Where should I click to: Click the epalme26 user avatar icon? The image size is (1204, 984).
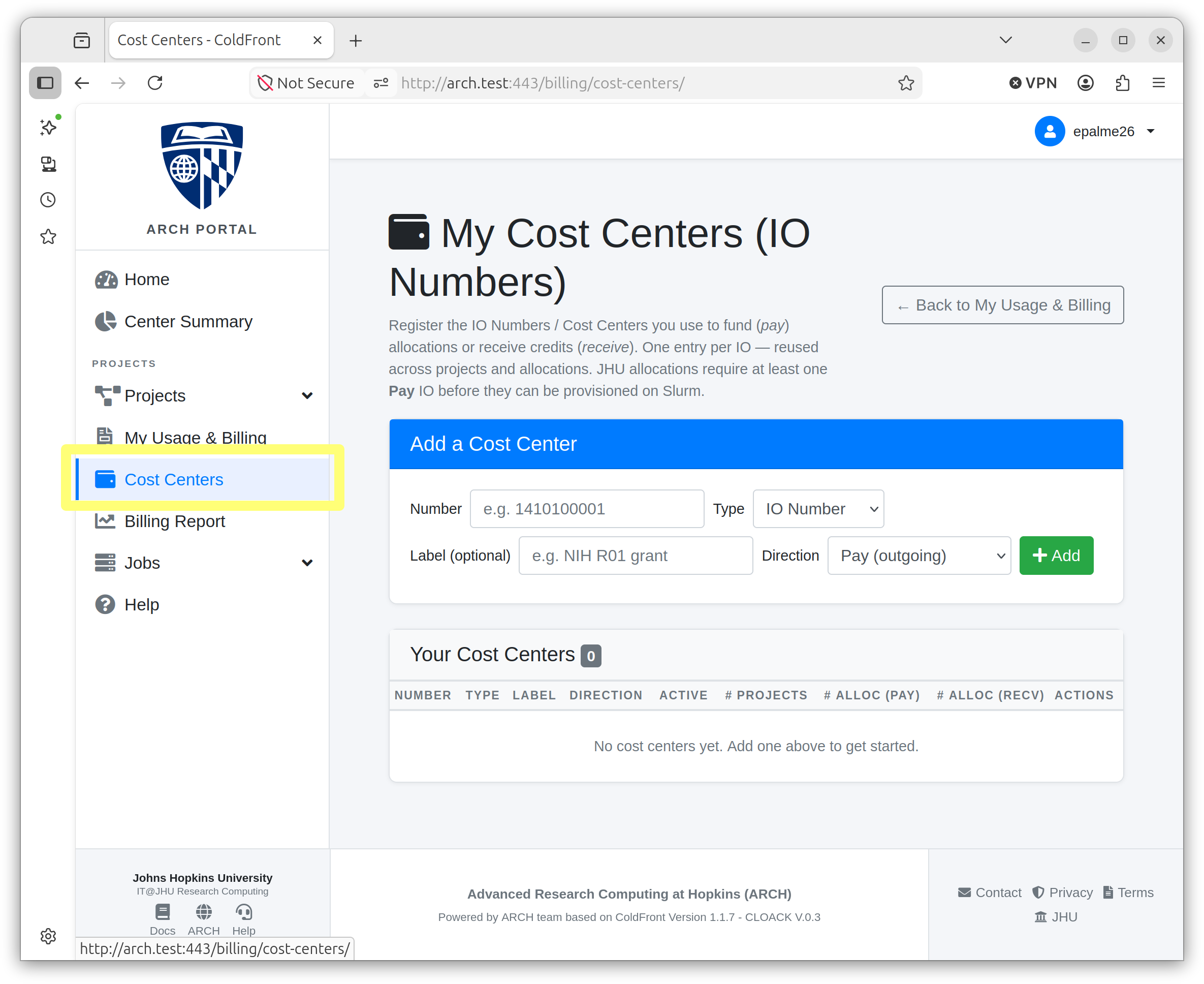click(1050, 131)
